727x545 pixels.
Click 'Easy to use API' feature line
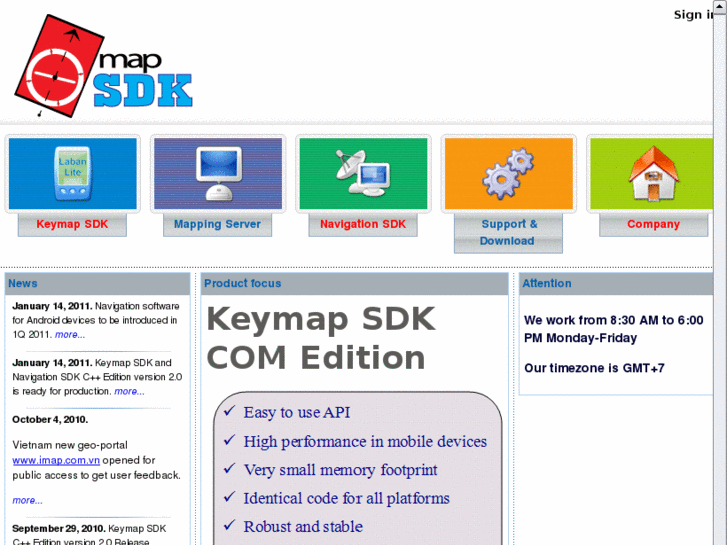click(x=297, y=412)
